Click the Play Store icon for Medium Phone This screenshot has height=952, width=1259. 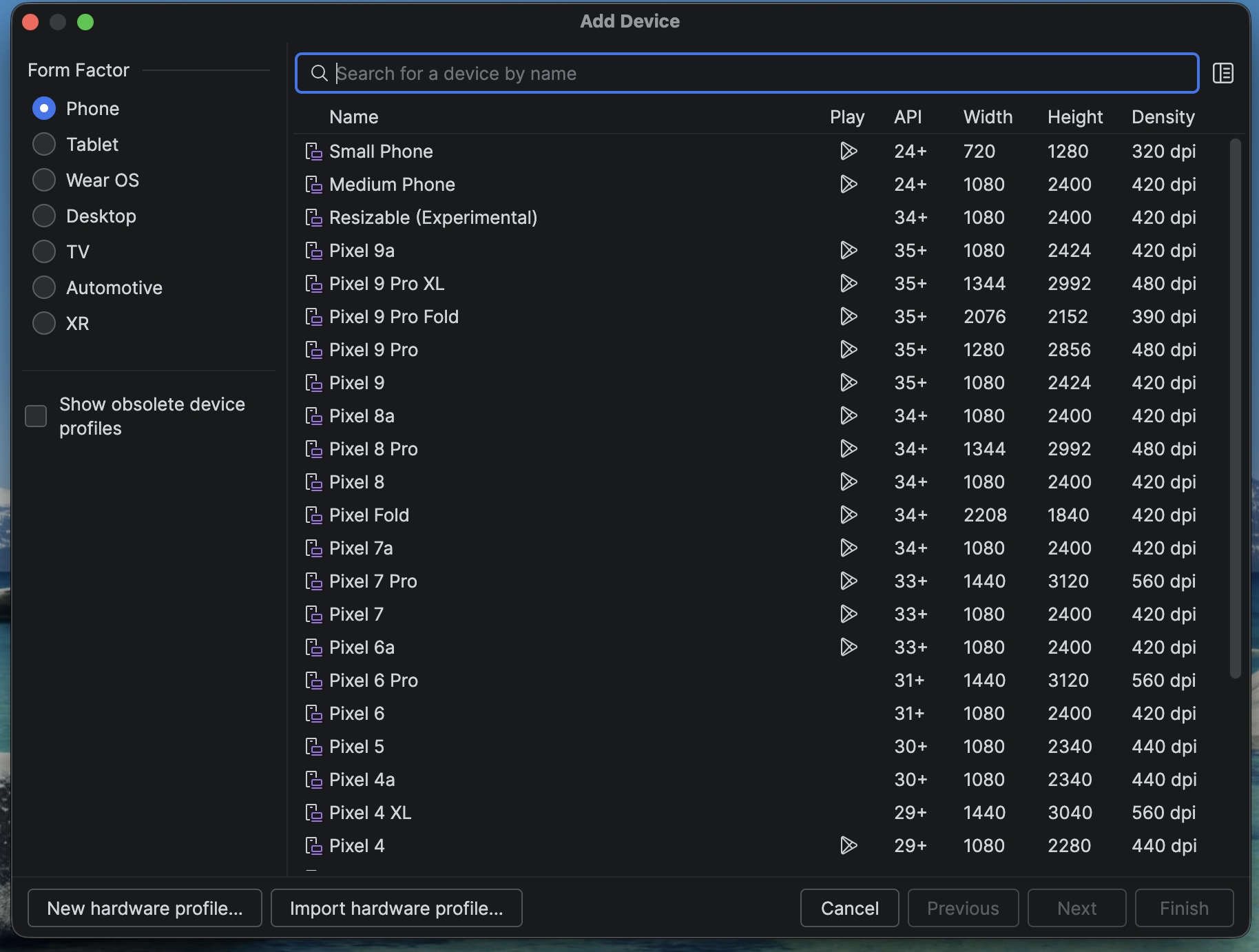848,185
